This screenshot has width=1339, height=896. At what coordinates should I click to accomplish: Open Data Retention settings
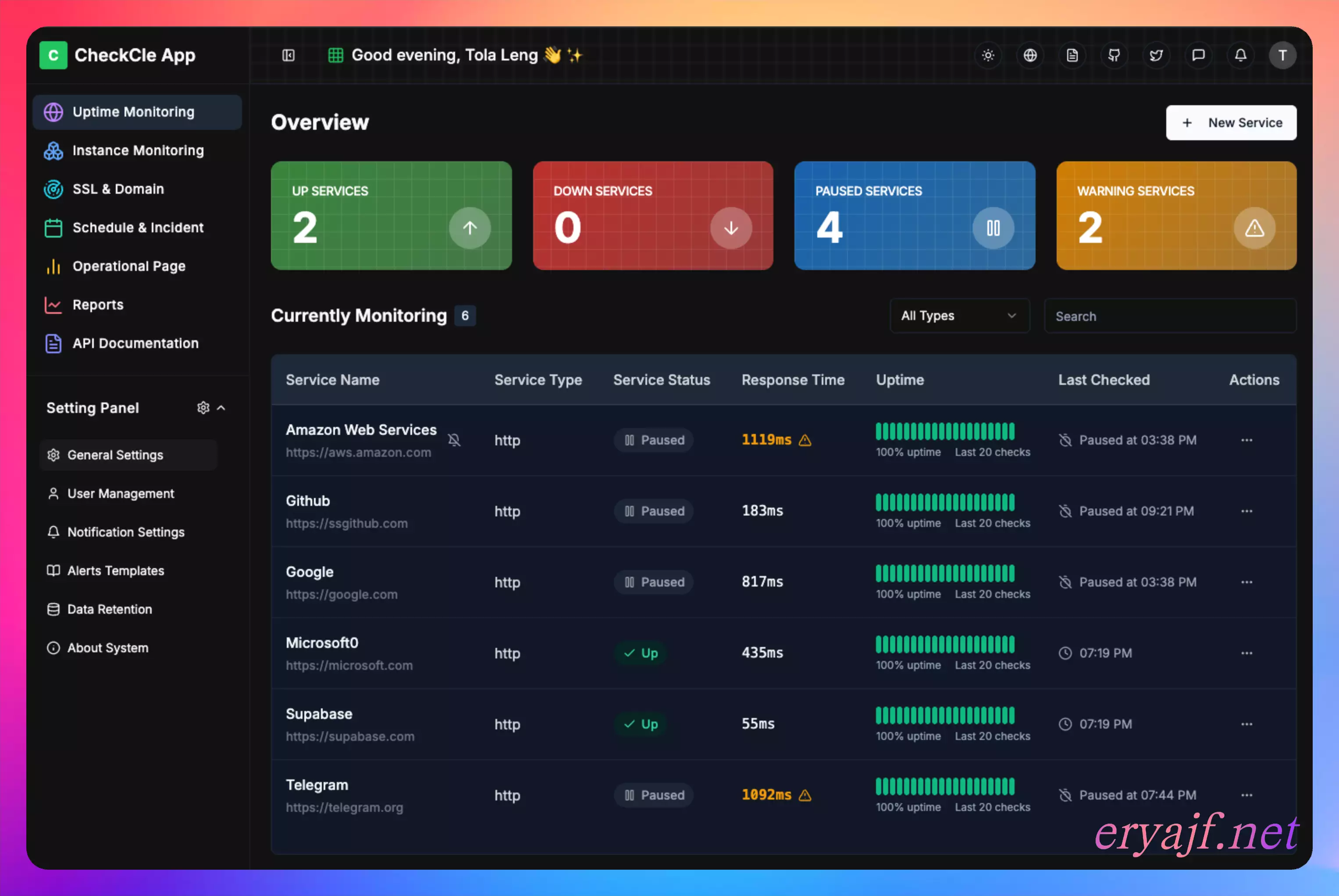[128, 609]
